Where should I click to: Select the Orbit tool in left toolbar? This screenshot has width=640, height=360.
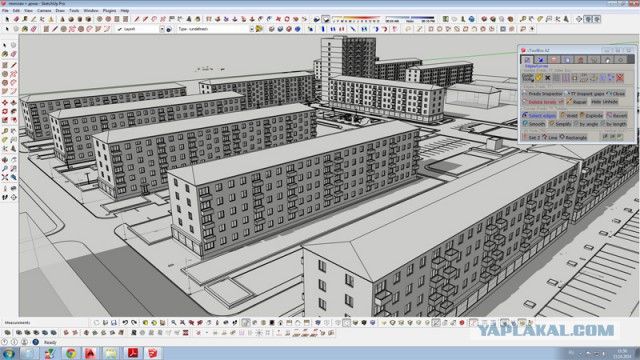tap(5, 160)
